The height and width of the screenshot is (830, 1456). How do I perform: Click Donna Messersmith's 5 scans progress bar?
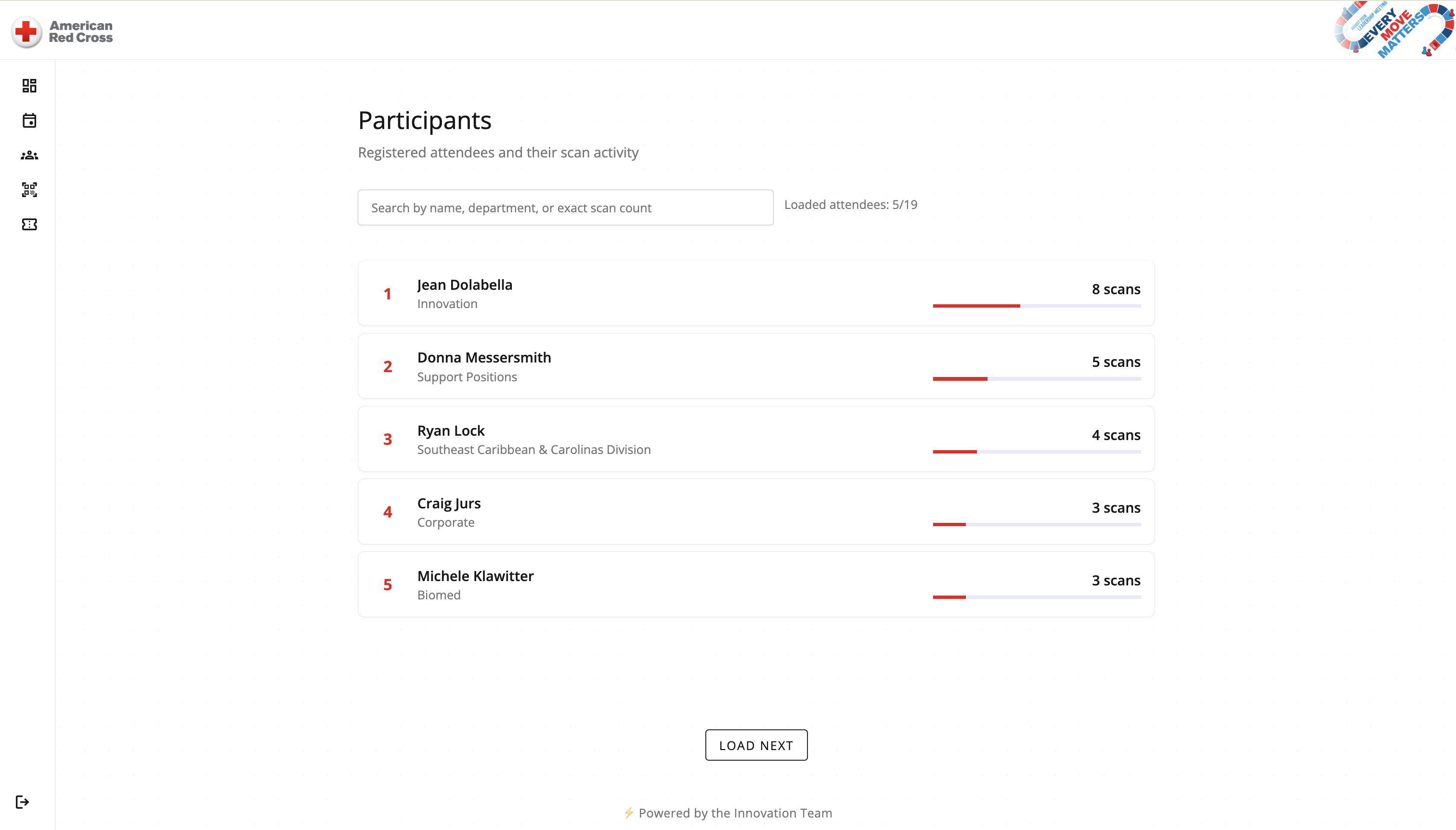[x=1037, y=378]
